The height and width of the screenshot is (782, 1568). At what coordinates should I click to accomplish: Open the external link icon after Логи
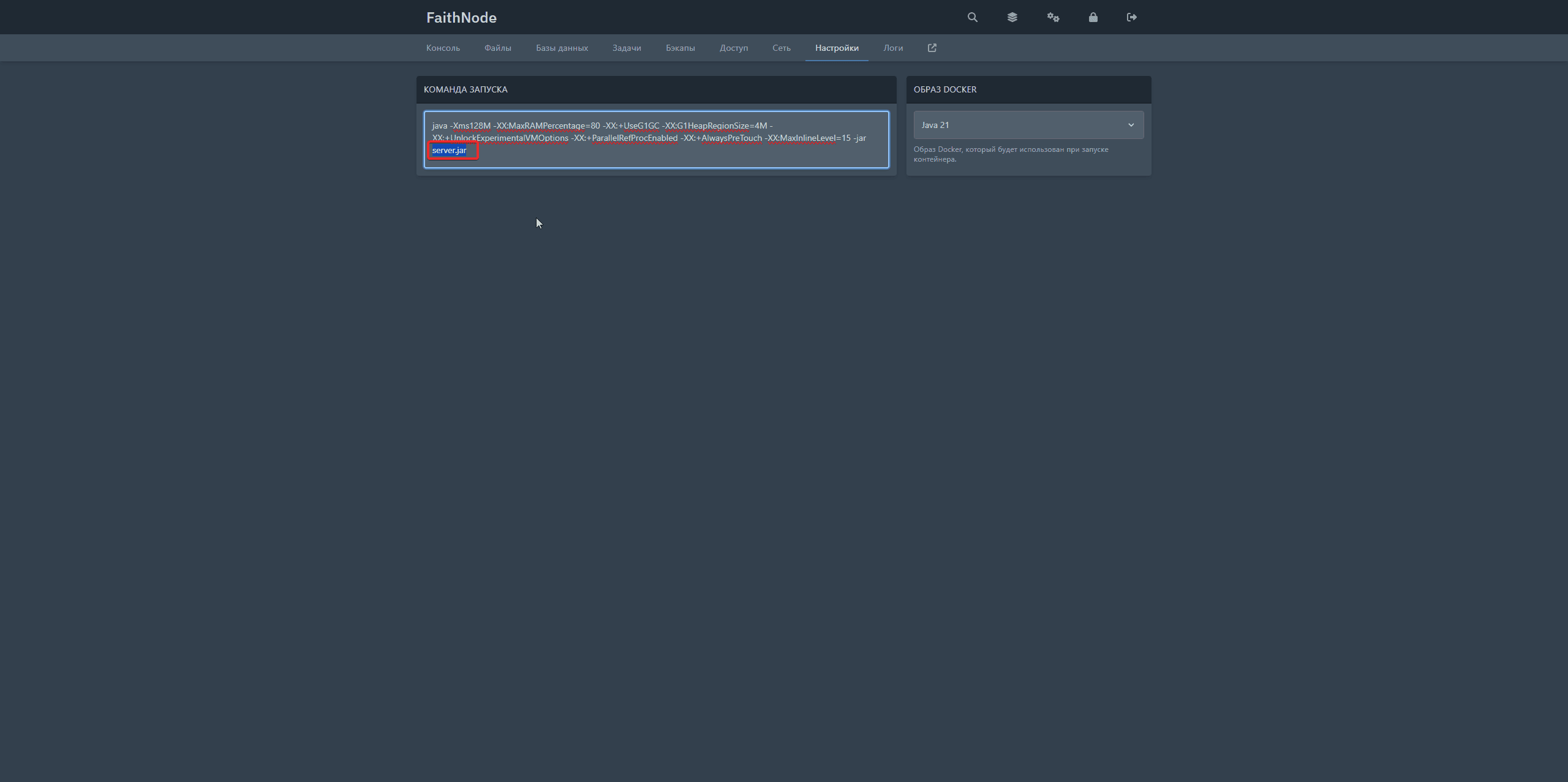coord(932,48)
